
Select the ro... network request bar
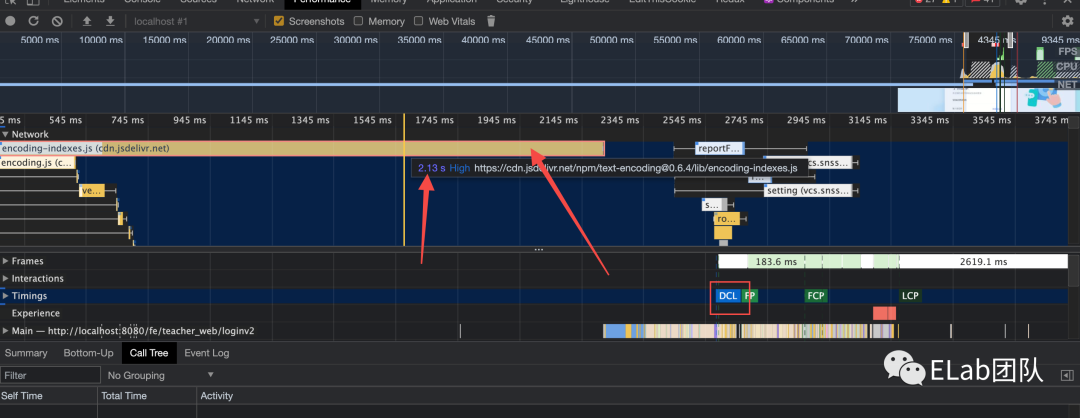point(727,219)
